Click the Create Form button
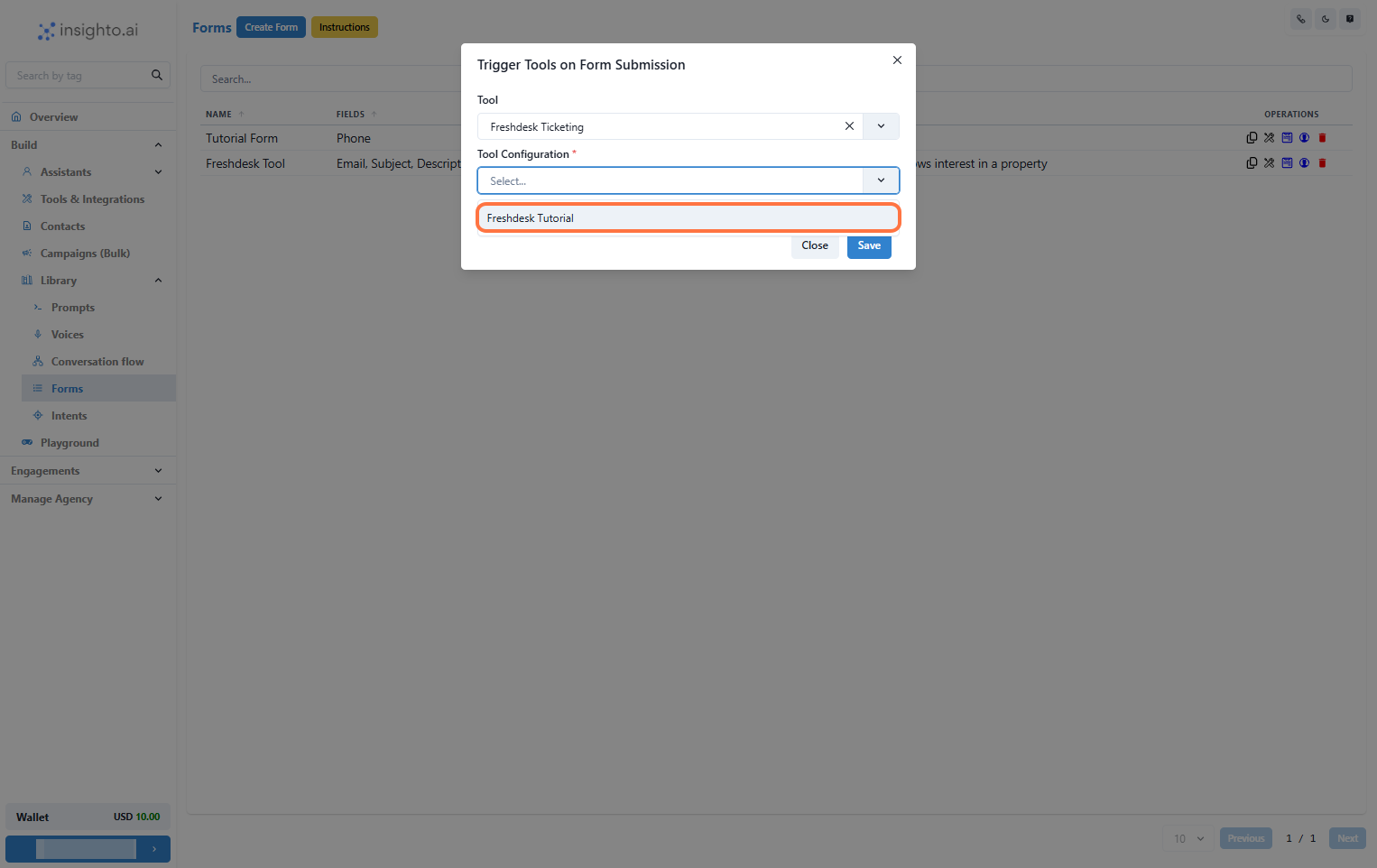This screenshot has height=868, width=1377. point(271,26)
